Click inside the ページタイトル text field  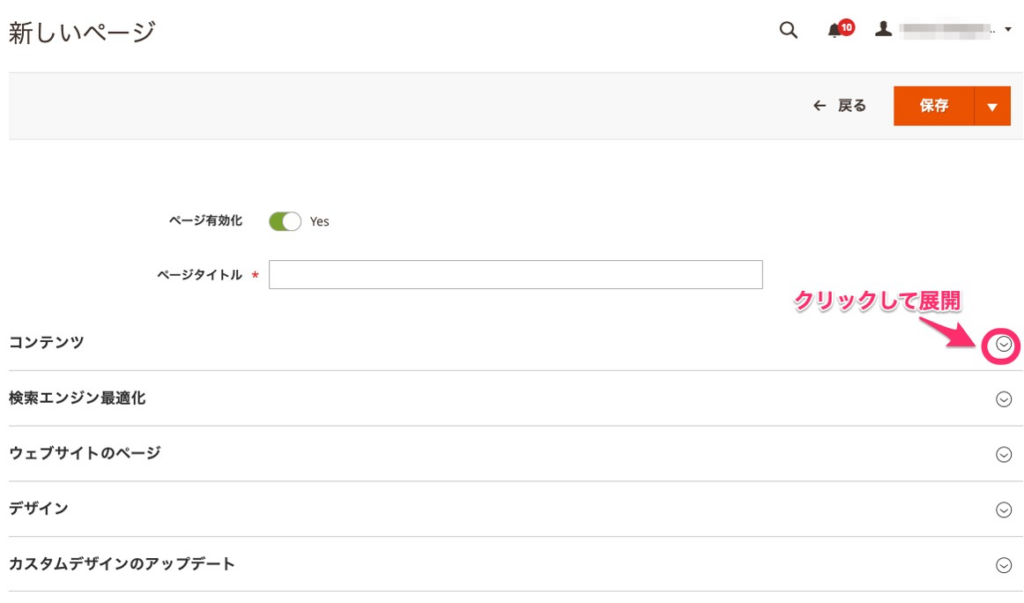click(x=513, y=274)
